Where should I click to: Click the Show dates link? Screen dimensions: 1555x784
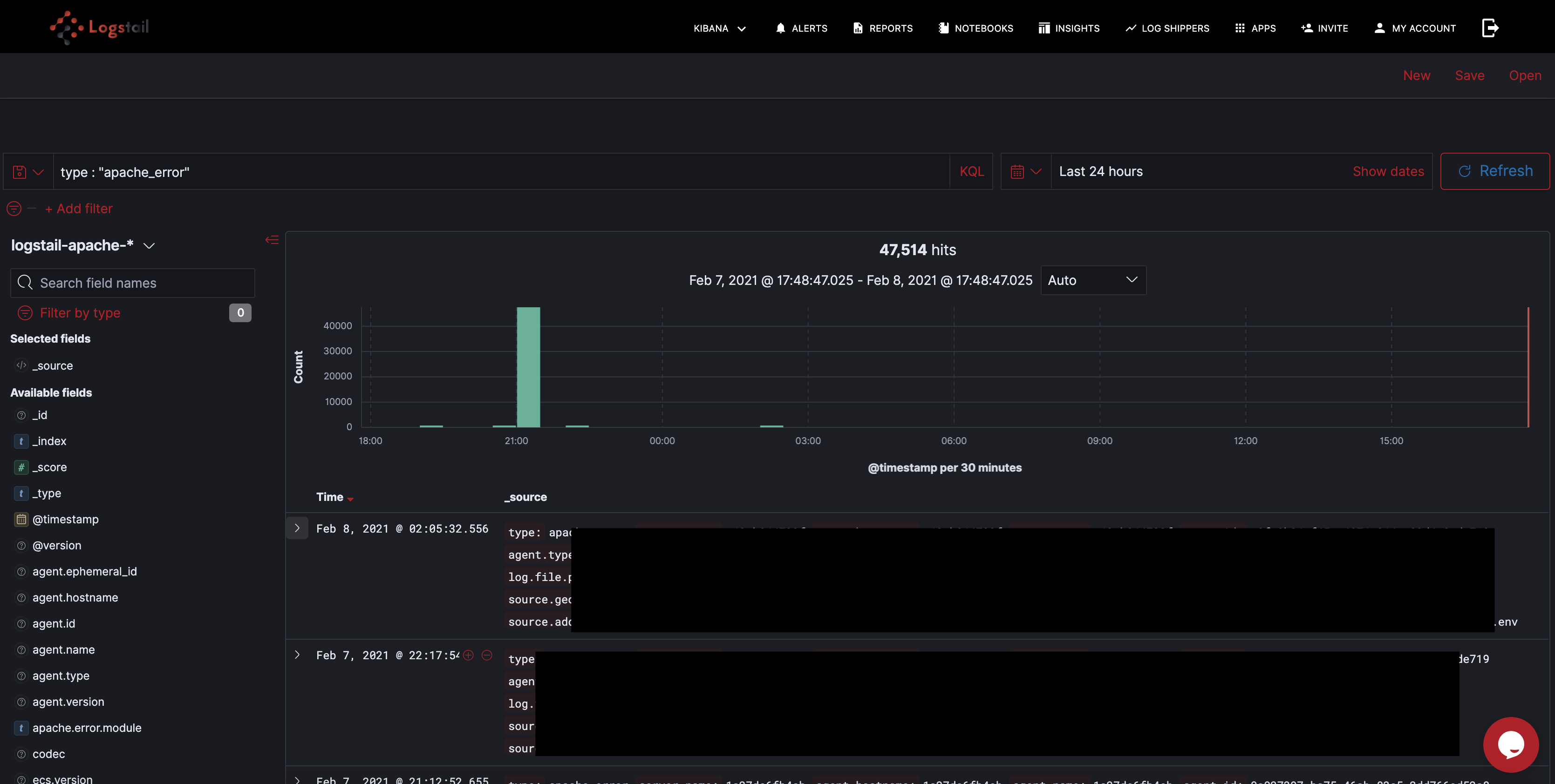pos(1388,172)
